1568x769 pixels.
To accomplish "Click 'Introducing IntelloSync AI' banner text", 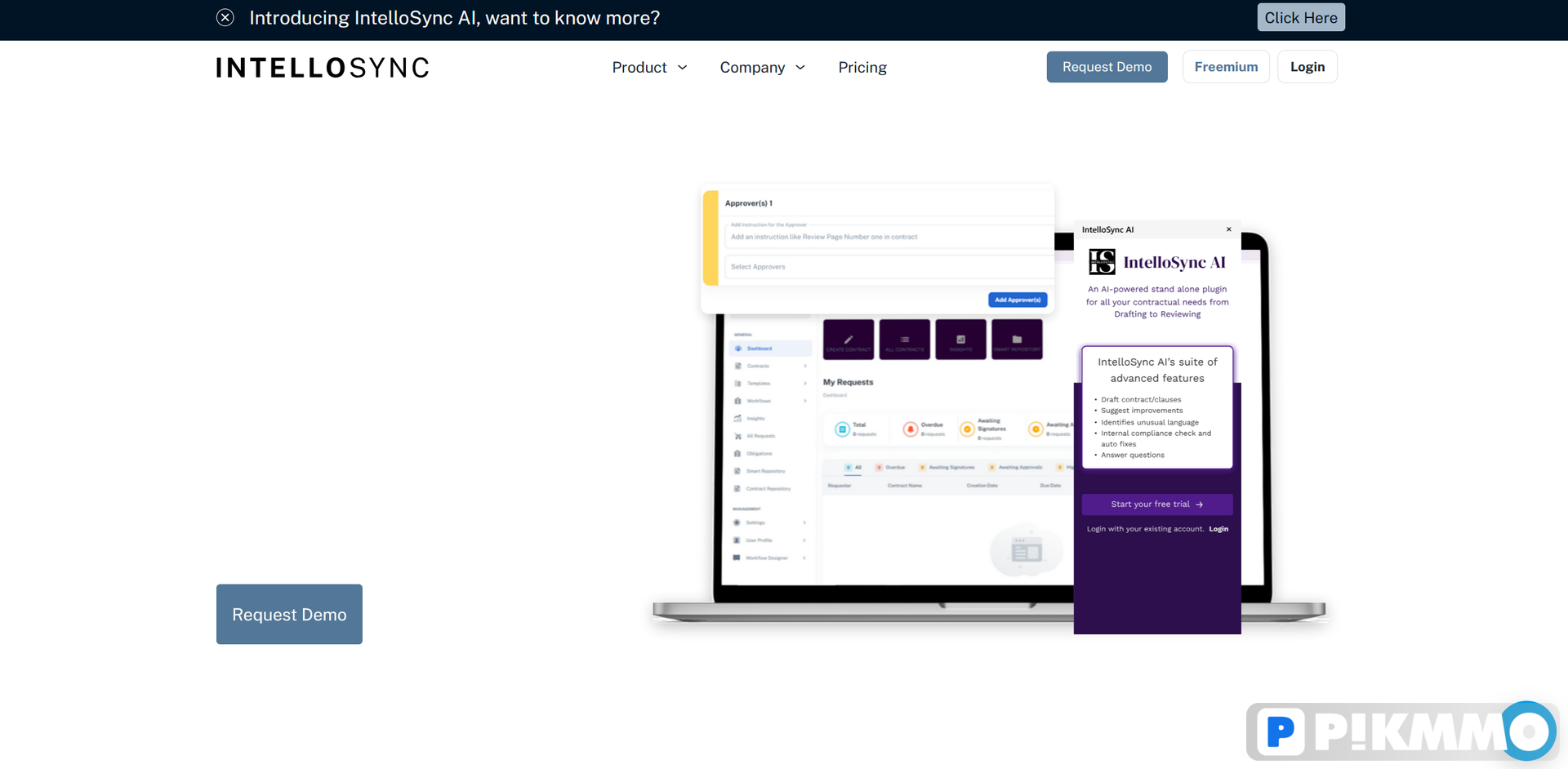I will coord(454,18).
